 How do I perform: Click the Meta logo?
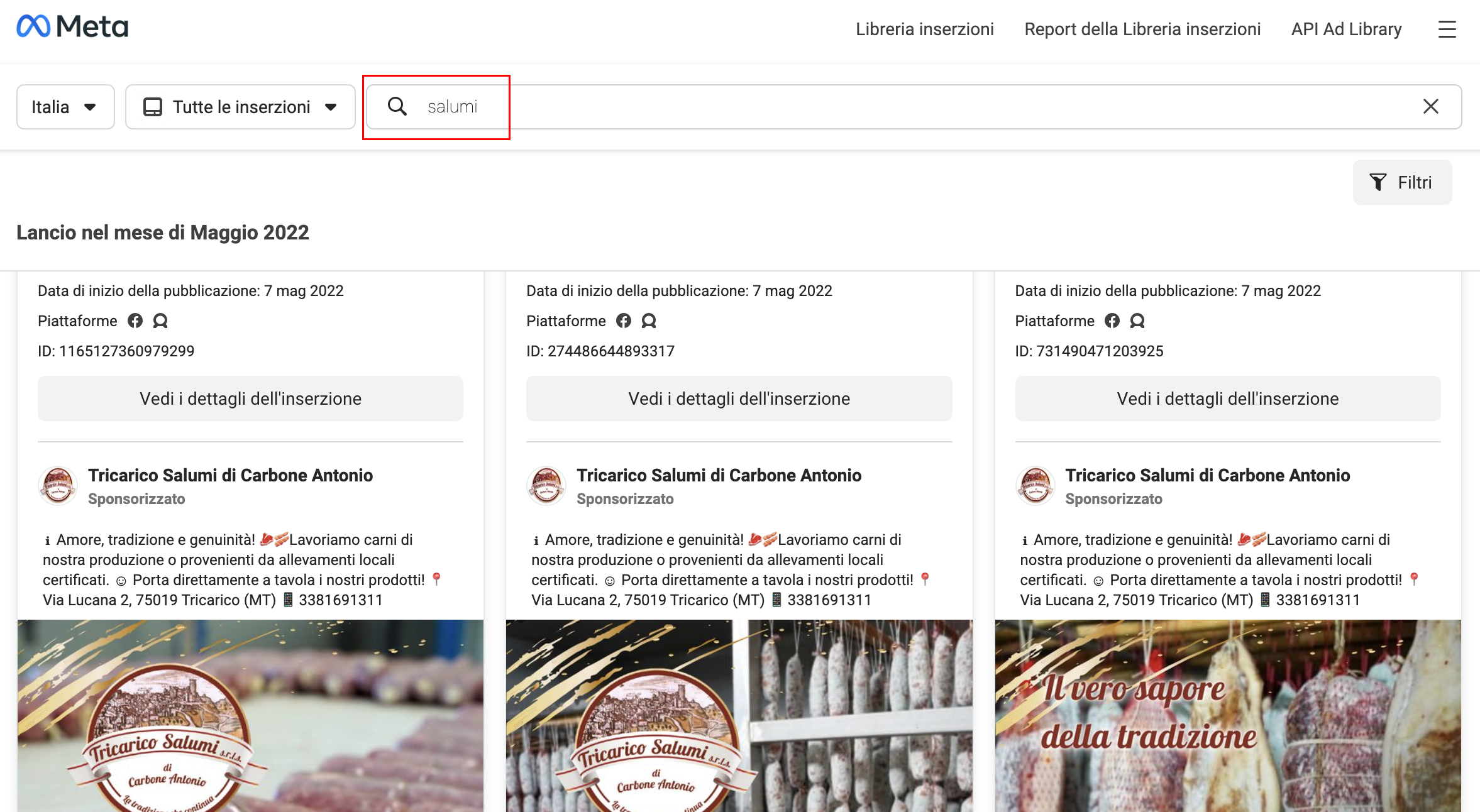[x=72, y=27]
